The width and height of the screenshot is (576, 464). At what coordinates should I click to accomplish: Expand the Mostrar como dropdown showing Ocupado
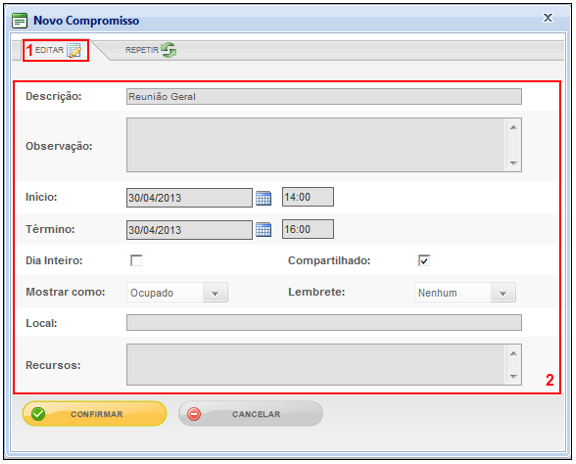click(177, 293)
